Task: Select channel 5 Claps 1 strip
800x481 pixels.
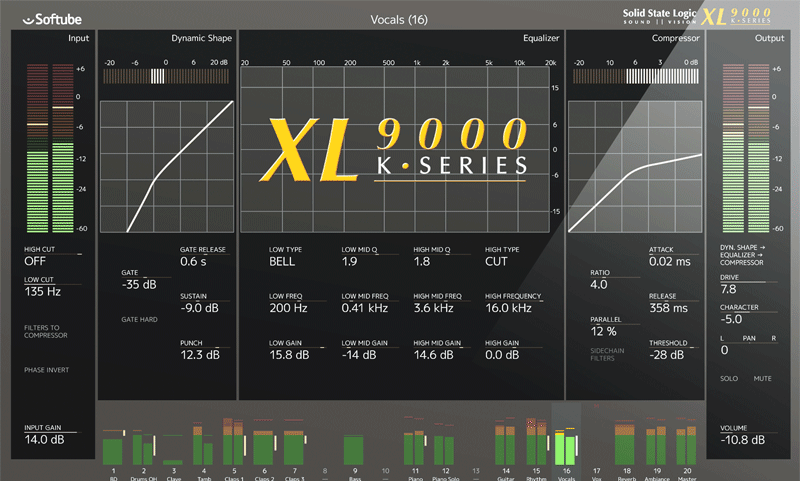Action: (234, 448)
